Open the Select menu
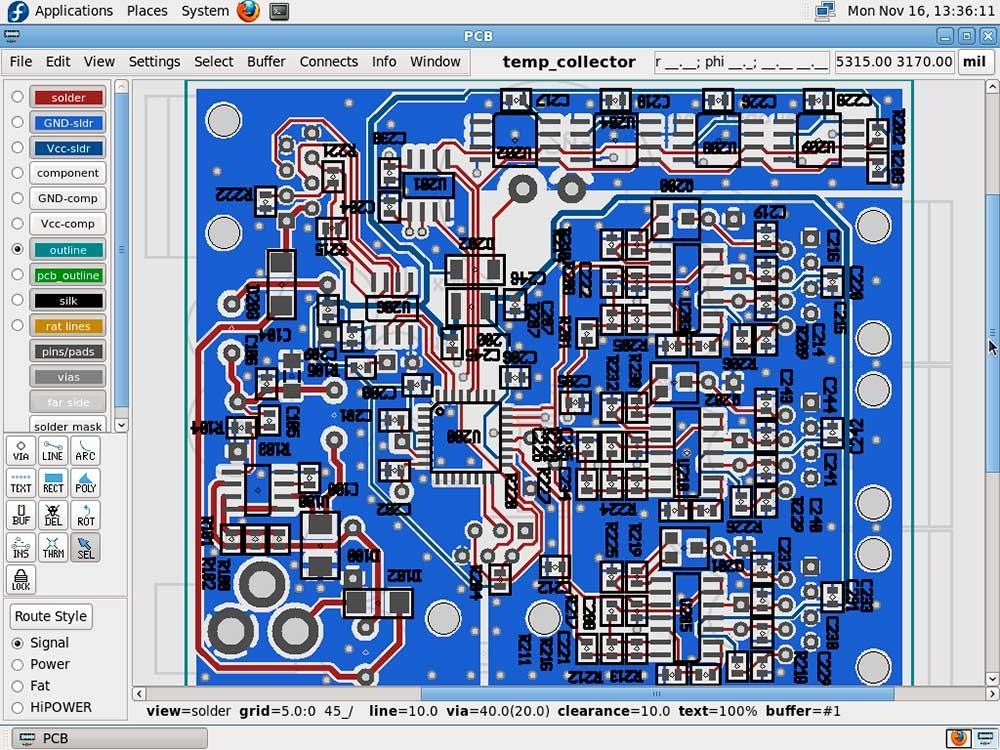This screenshot has height=750, width=1000. click(214, 62)
